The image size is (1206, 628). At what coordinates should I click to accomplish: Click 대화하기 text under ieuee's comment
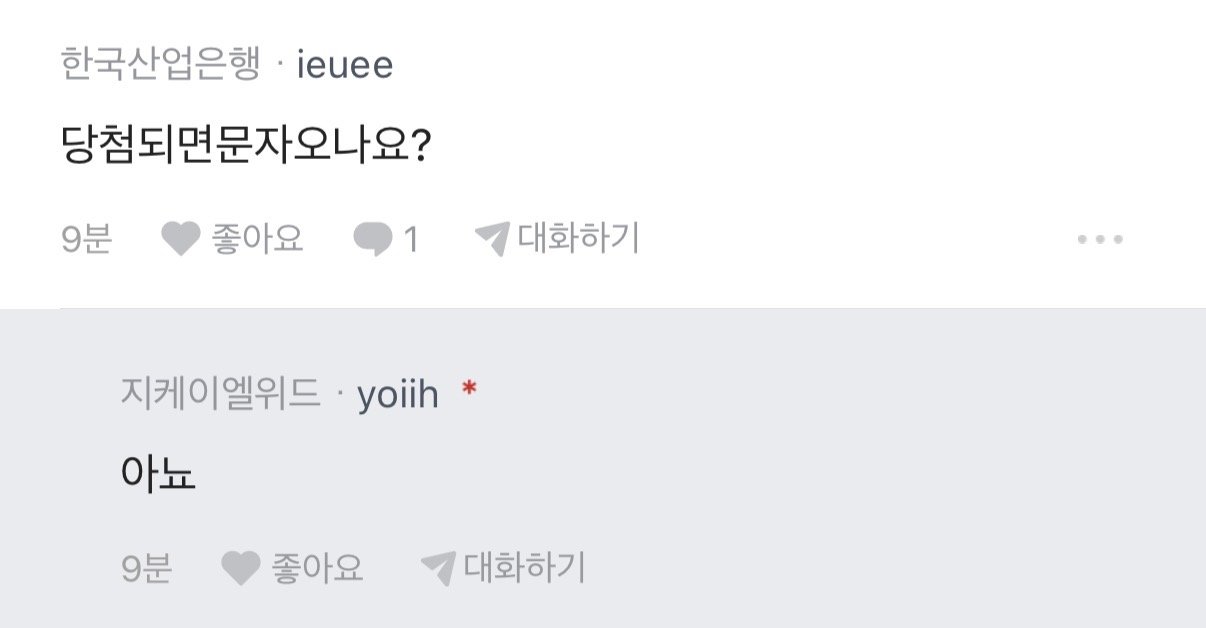pos(578,239)
